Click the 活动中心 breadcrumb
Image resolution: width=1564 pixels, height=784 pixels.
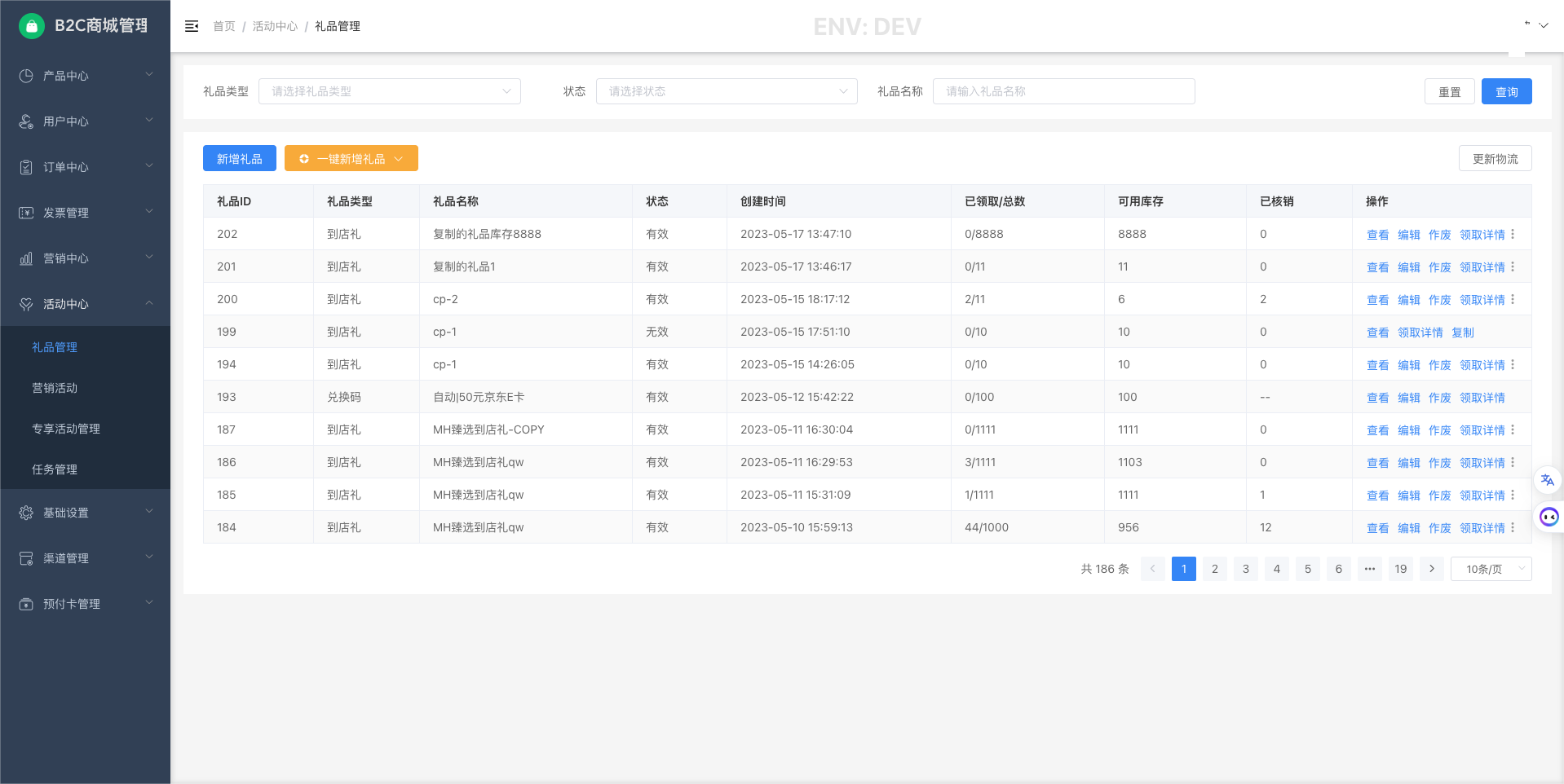pos(275,26)
